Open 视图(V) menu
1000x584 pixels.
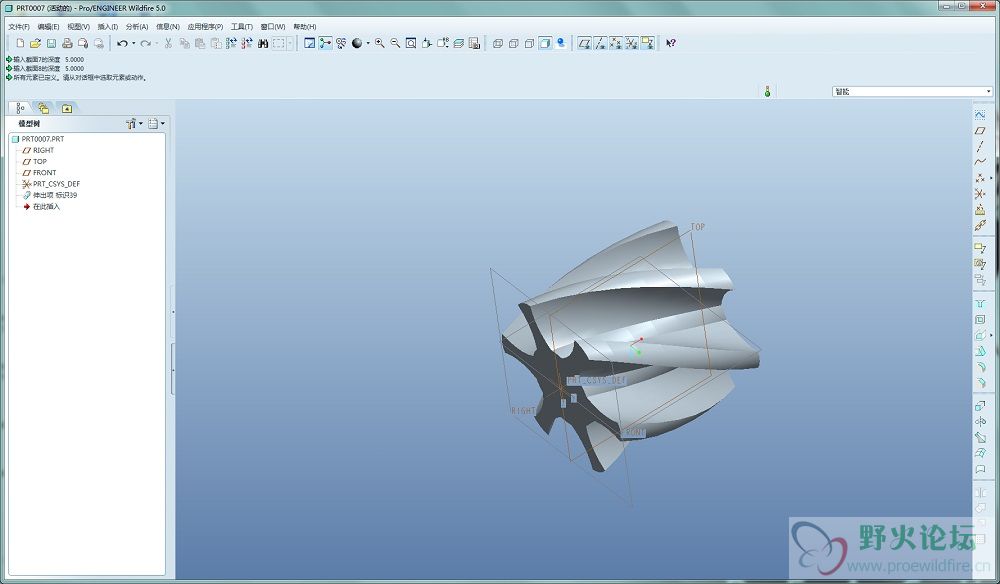78,27
